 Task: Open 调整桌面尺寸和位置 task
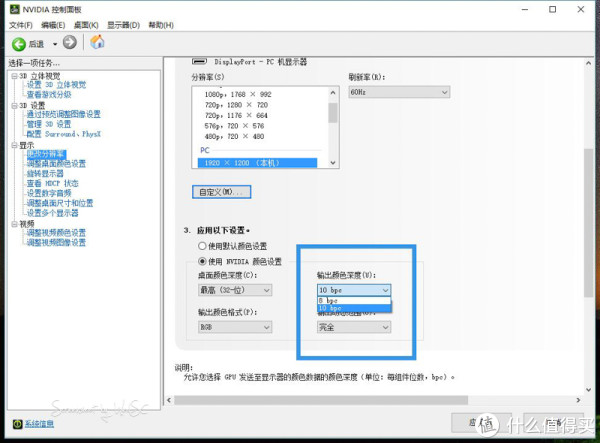60,203
